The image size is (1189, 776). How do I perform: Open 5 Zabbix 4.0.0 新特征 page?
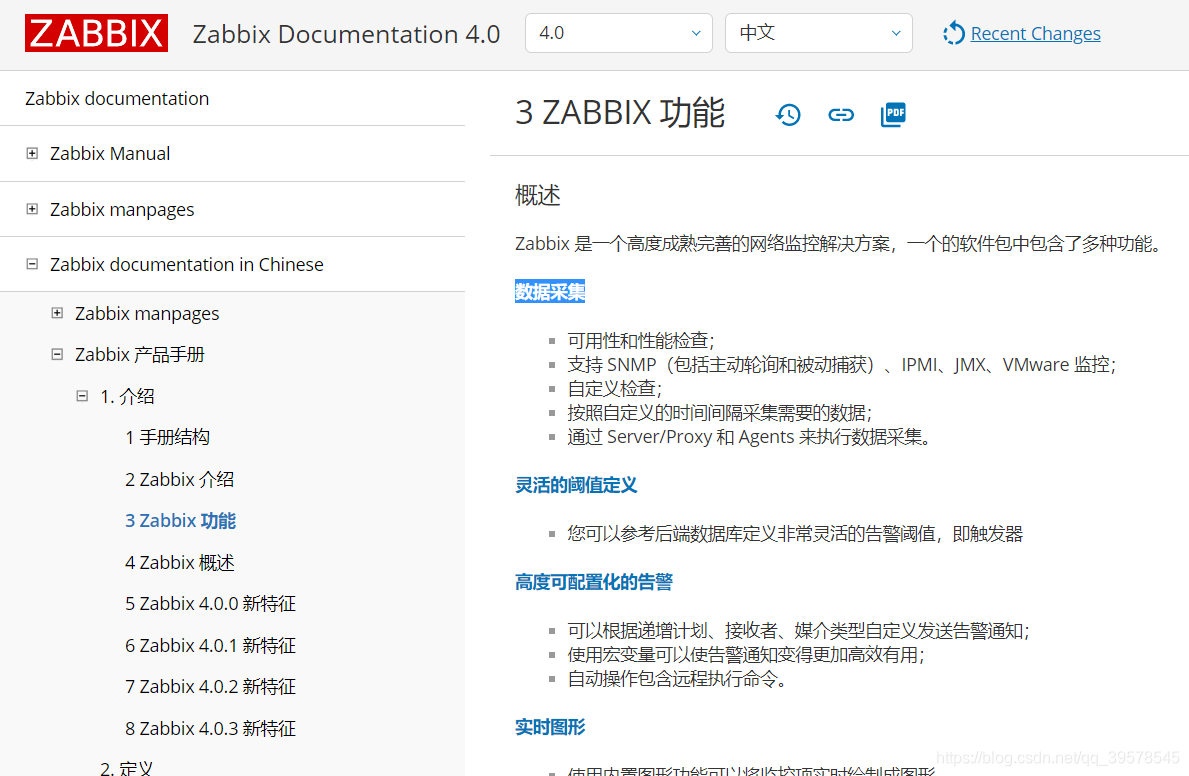pos(210,604)
